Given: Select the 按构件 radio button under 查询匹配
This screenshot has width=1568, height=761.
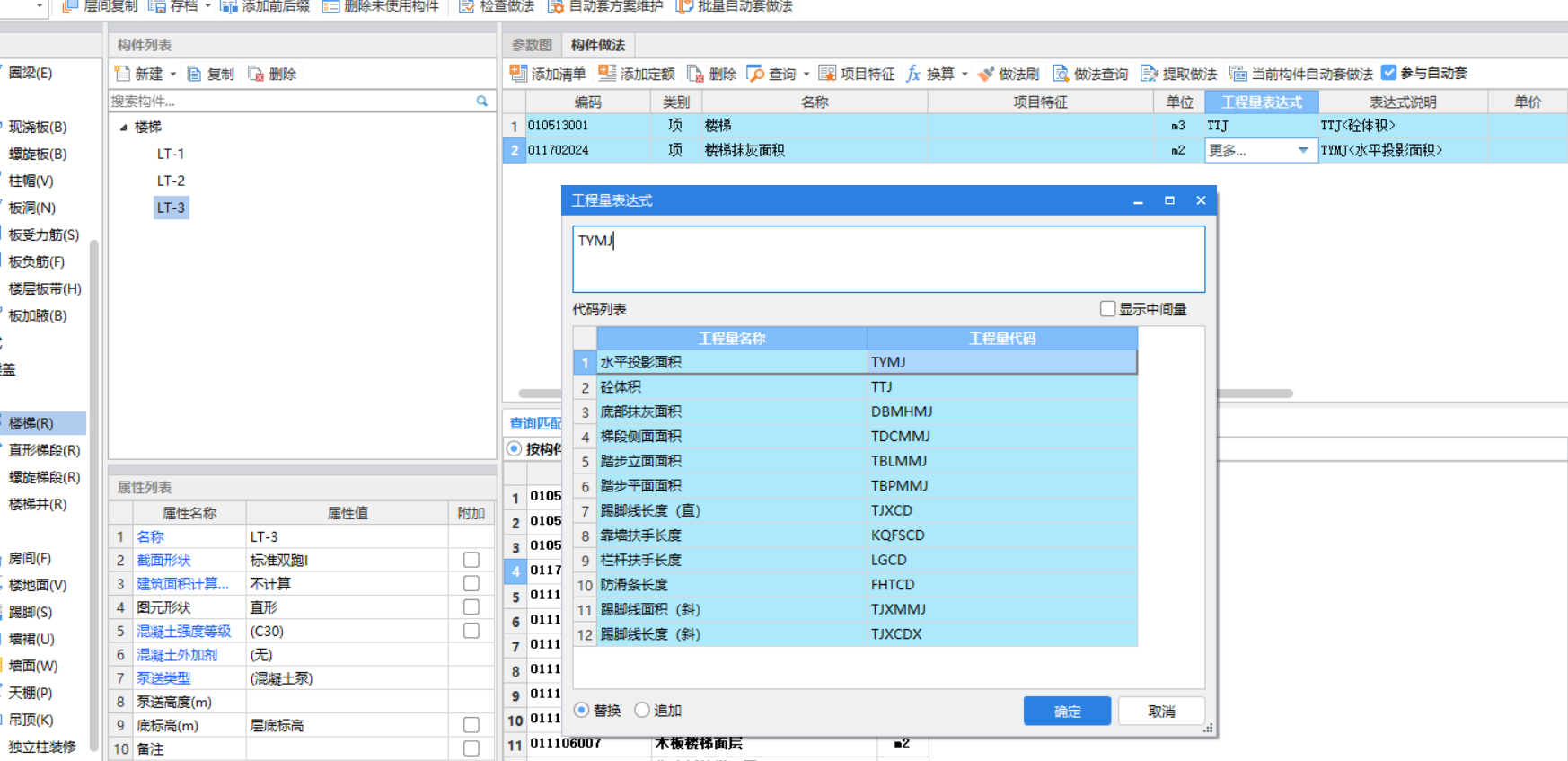Looking at the screenshot, I should click(515, 448).
